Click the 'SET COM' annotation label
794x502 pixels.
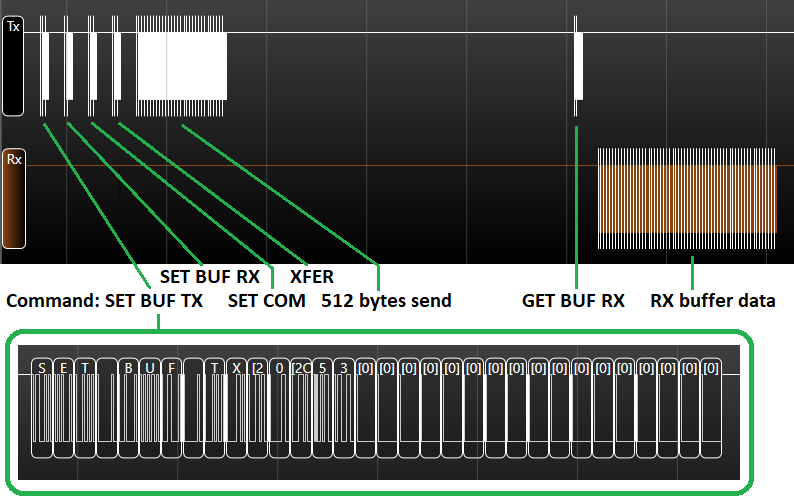(x=267, y=300)
